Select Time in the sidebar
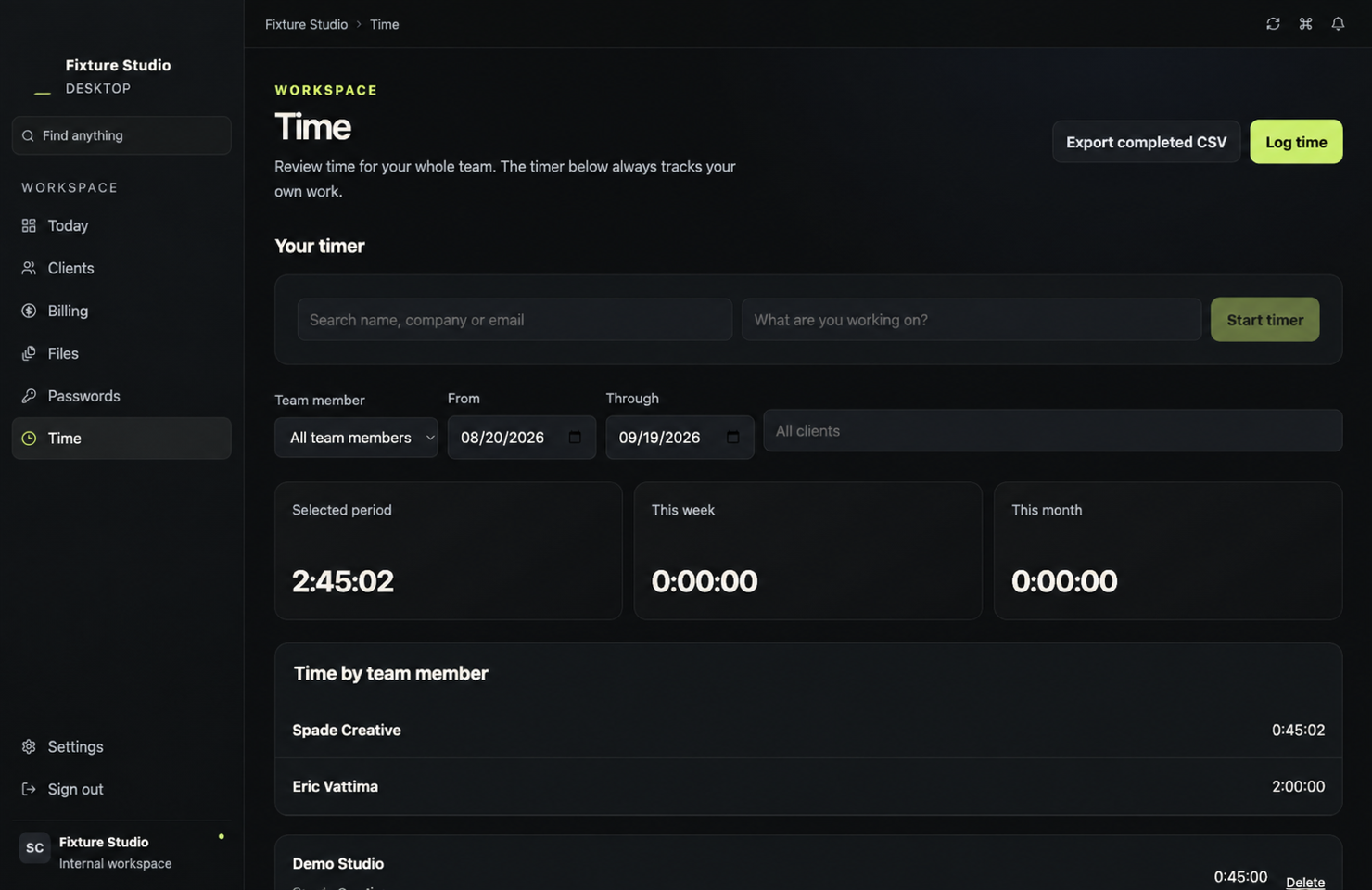 121,439
